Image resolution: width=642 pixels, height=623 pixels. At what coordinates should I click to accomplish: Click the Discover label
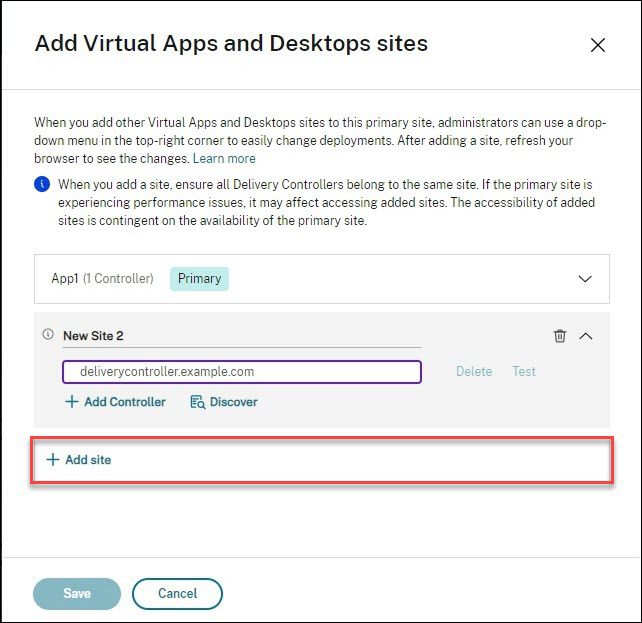234,402
